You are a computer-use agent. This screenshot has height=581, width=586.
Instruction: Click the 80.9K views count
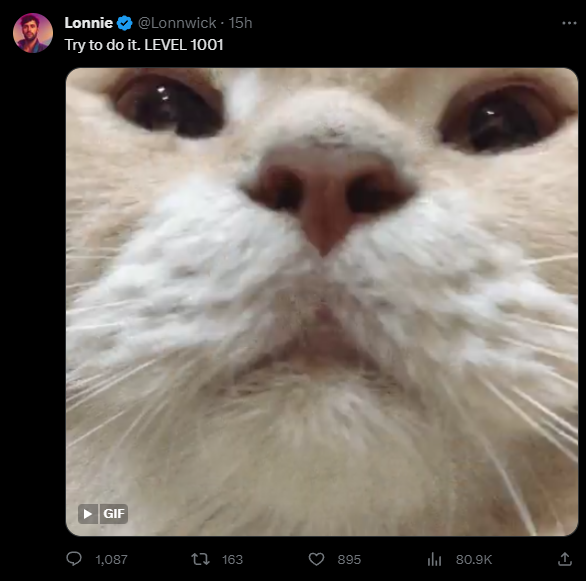pos(474,560)
